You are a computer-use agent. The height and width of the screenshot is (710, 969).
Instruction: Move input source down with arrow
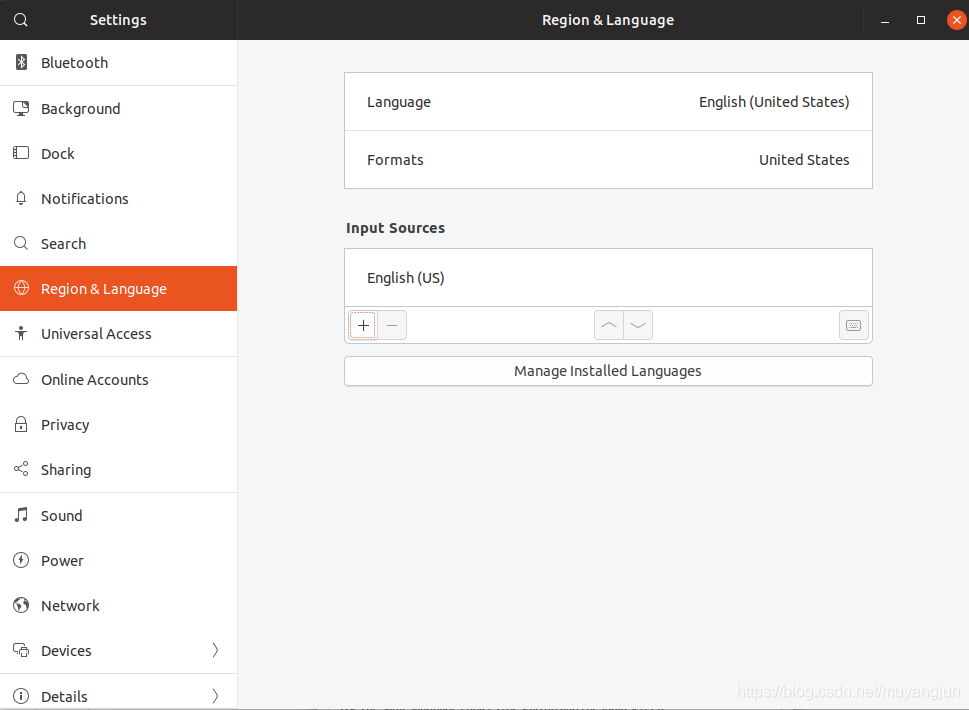click(x=638, y=325)
